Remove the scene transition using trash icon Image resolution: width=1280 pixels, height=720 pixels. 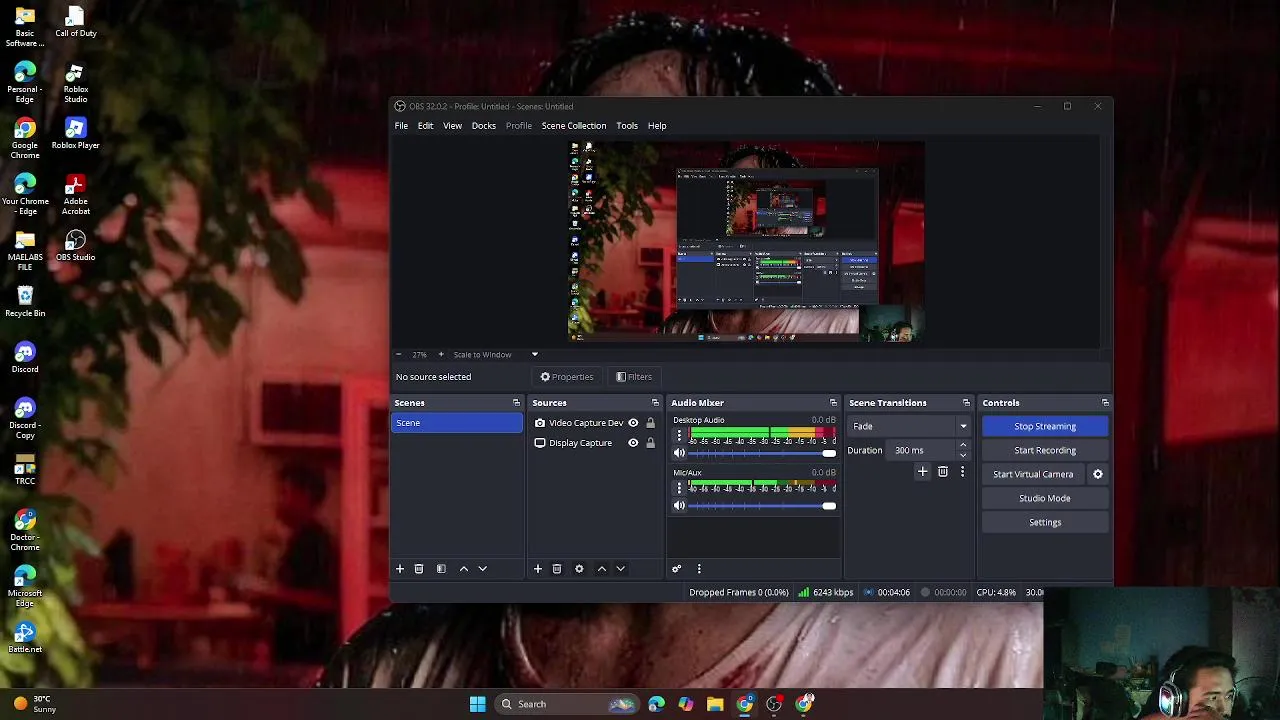tap(943, 471)
